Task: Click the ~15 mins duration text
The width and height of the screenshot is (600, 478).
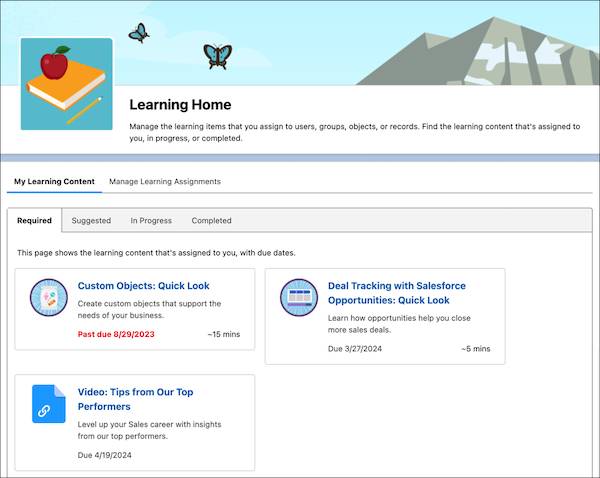Action: click(224, 334)
